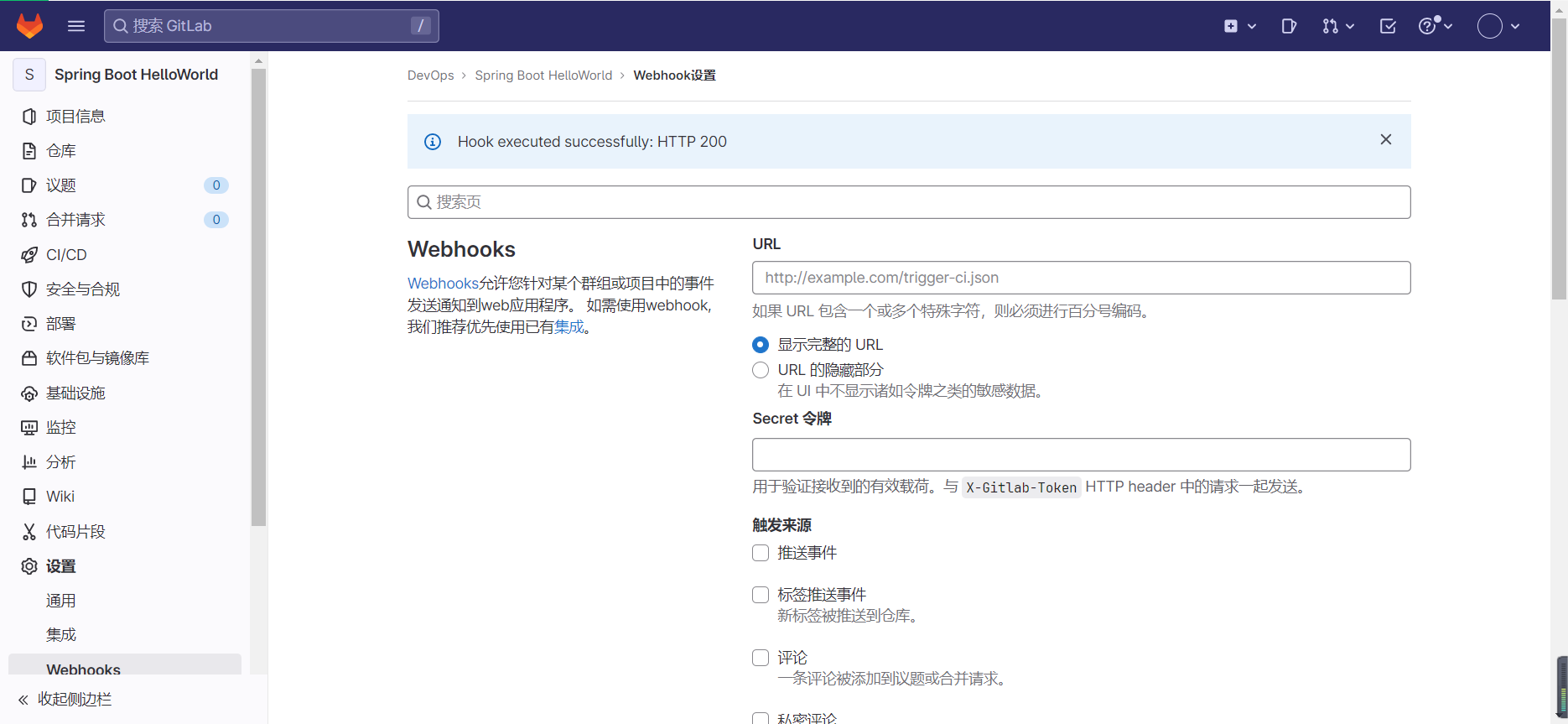The width and height of the screenshot is (1568, 724).
Task: Click the merge requests (合并请求) sidebar icon
Action: [29, 220]
